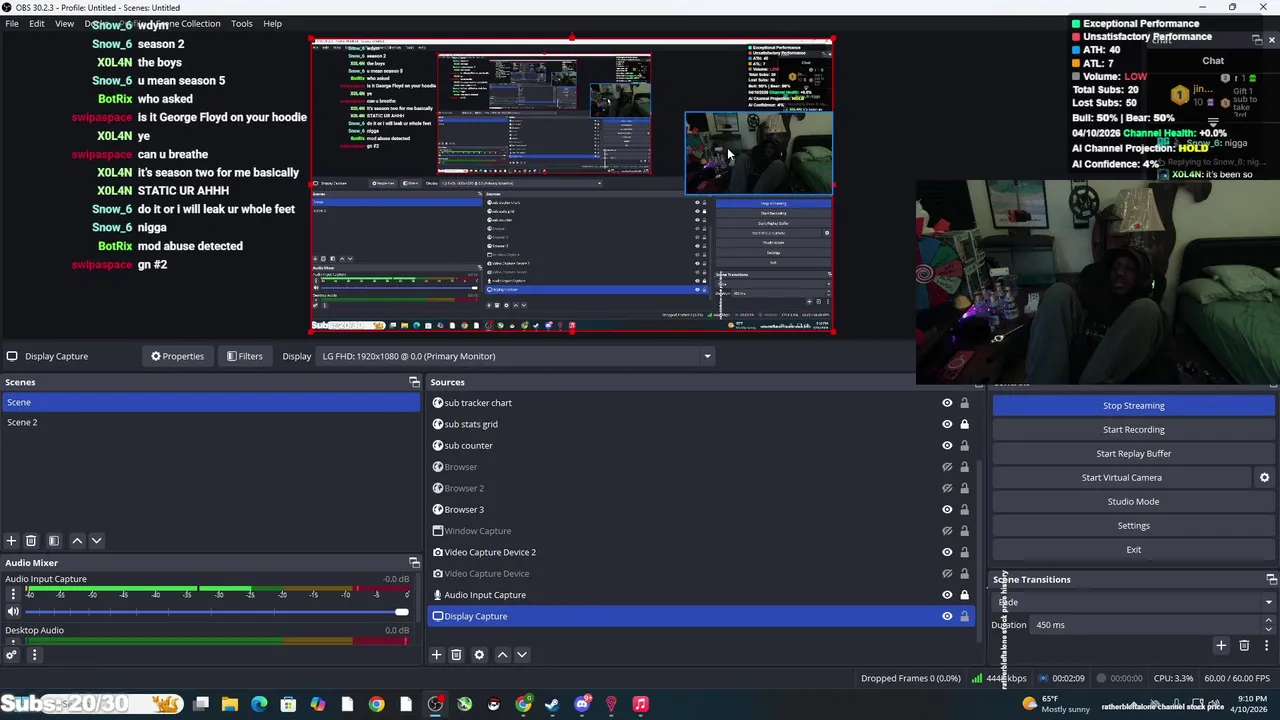Open source properties gear in Sources toolbar
Screen dimensions: 1280x720
[x=479, y=655]
